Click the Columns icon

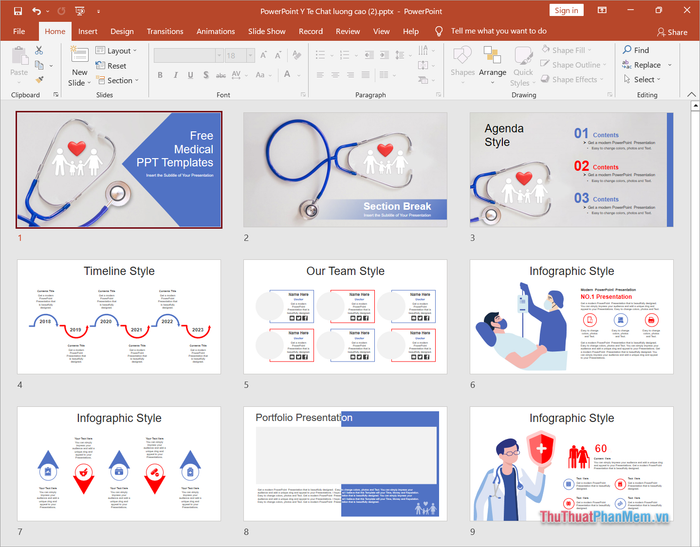click(x=384, y=75)
